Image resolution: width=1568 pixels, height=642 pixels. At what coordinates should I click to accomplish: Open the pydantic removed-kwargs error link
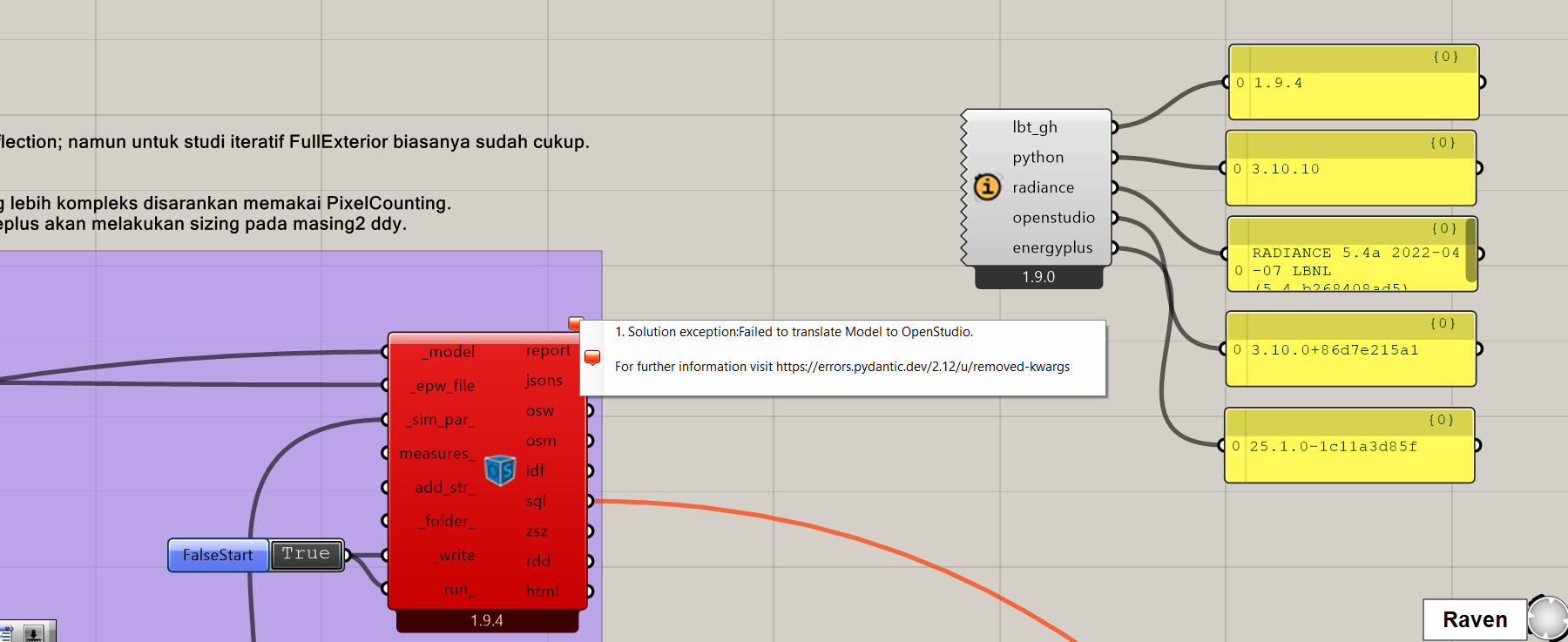point(923,367)
